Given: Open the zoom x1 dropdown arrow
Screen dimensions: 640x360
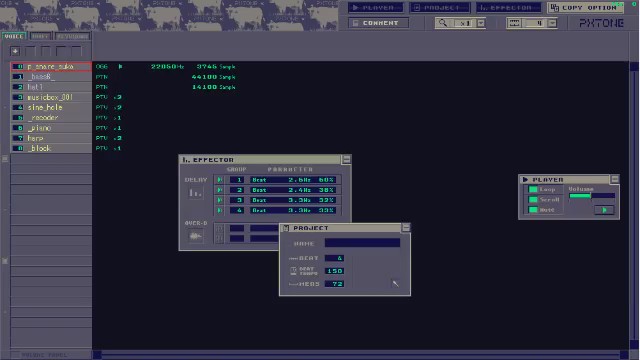Looking at the screenshot, I should (x=481, y=23).
